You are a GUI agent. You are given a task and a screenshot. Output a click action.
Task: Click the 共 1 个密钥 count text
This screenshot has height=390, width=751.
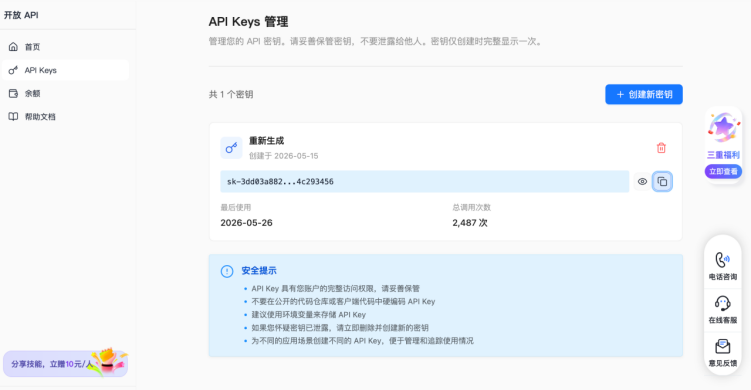[x=231, y=94]
